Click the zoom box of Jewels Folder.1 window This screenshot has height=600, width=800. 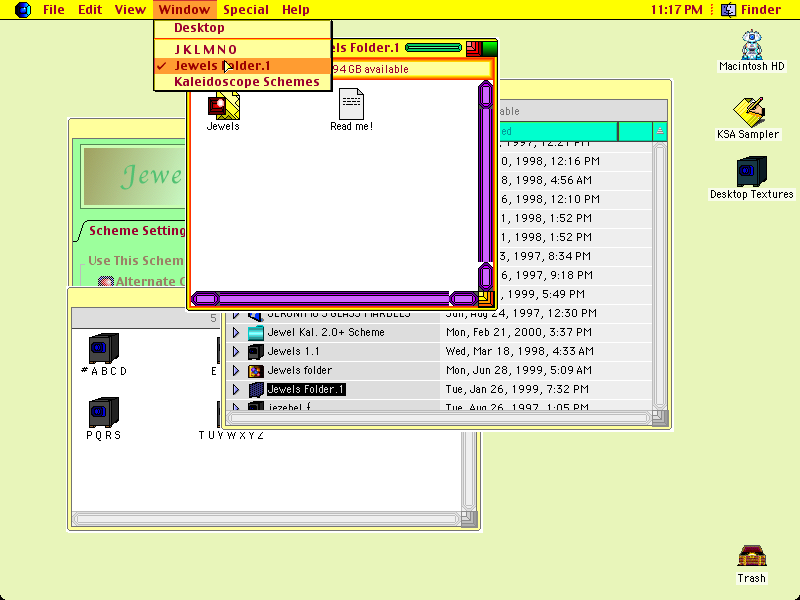point(474,48)
